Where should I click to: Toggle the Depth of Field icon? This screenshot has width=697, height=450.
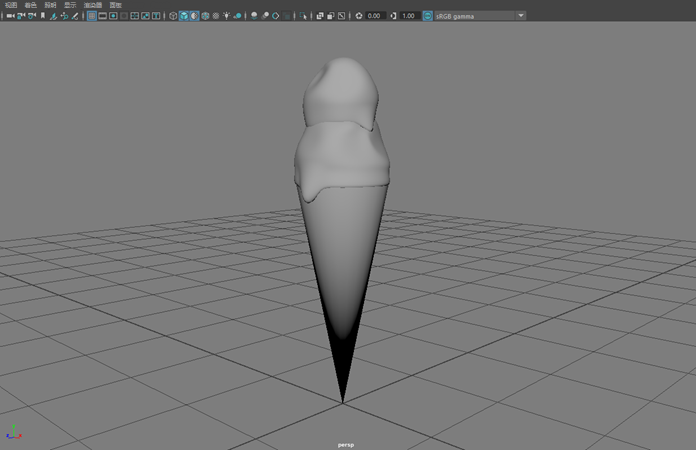pos(287,16)
